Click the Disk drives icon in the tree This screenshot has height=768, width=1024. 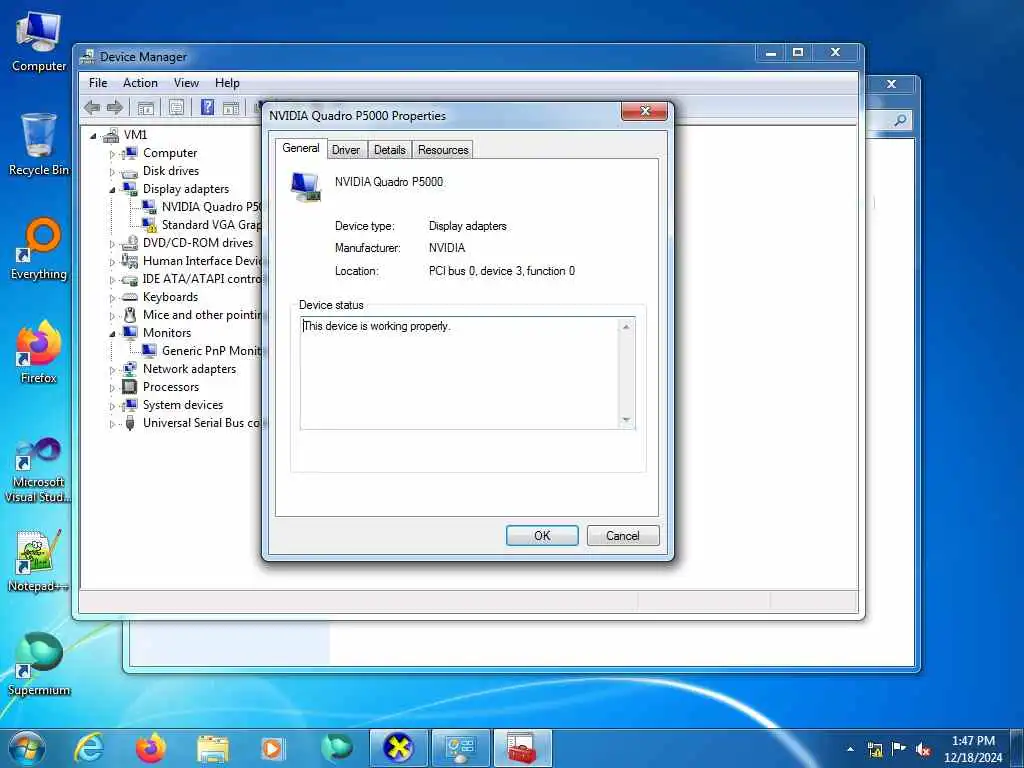click(x=130, y=172)
